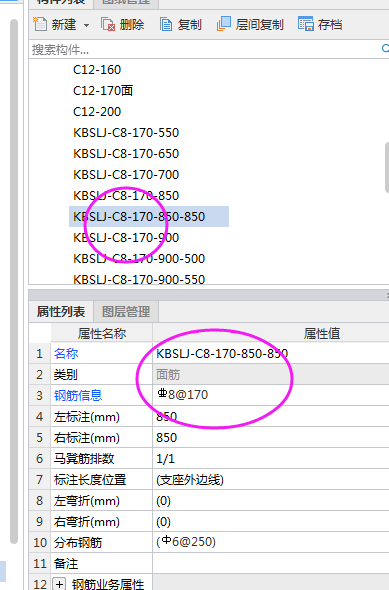This screenshot has height=590, width=389.
Task: Switch to the 属性列表 tab
Action: click(61, 312)
